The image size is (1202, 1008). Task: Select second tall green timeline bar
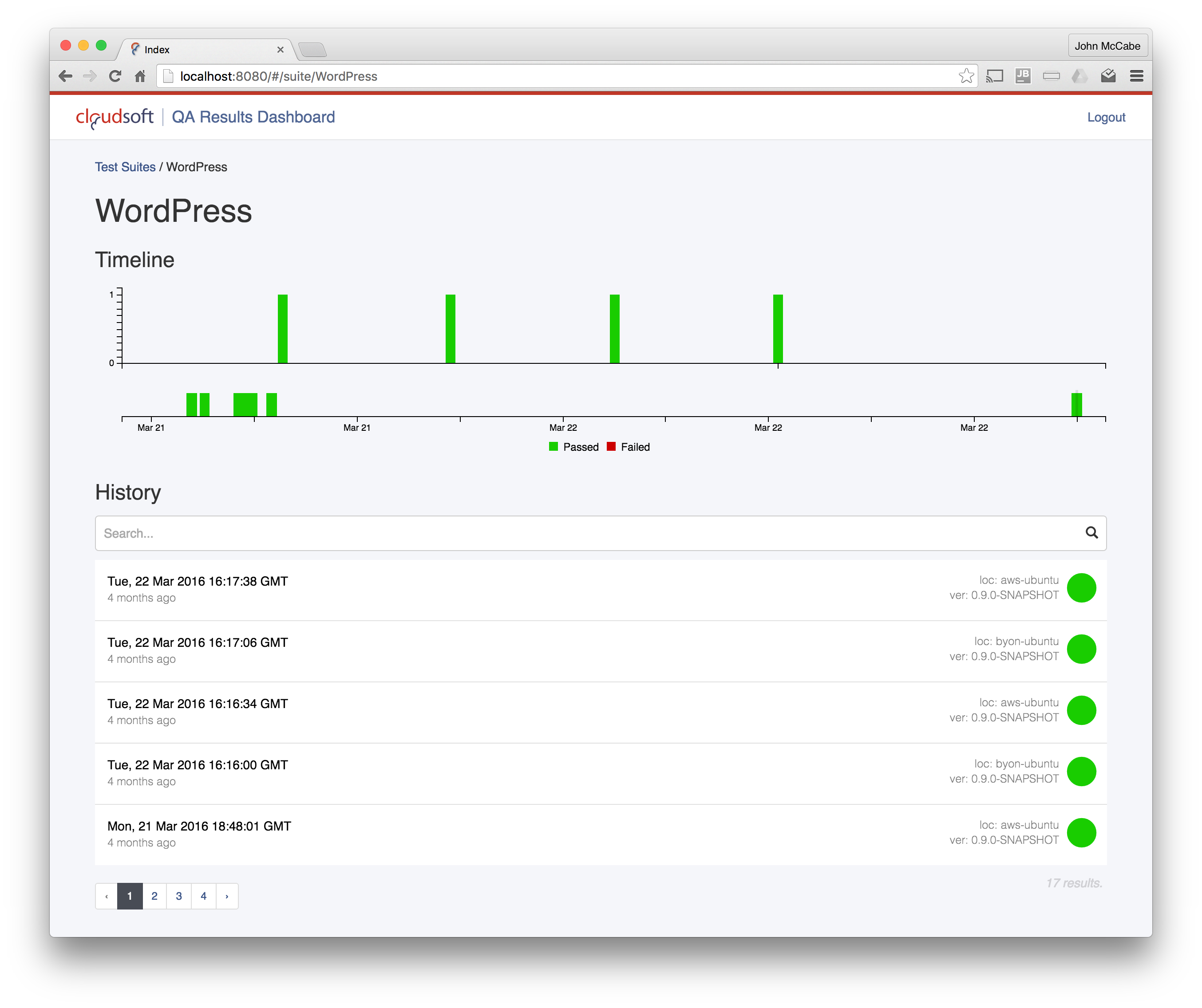tap(451, 328)
